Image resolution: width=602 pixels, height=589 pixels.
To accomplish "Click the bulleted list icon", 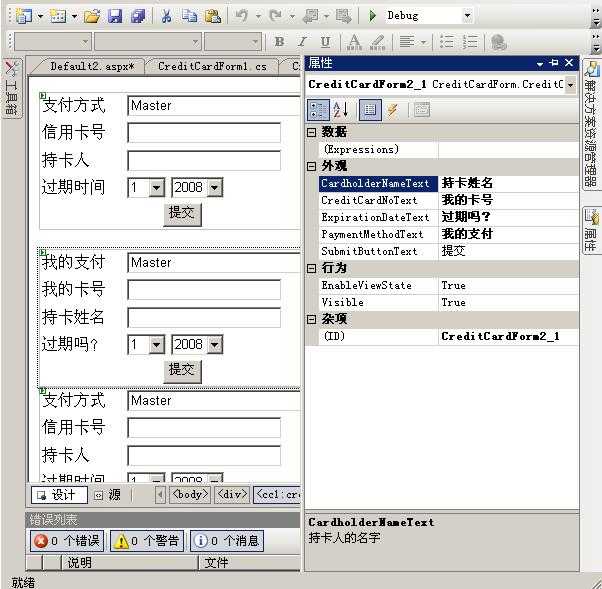I will (447, 41).
